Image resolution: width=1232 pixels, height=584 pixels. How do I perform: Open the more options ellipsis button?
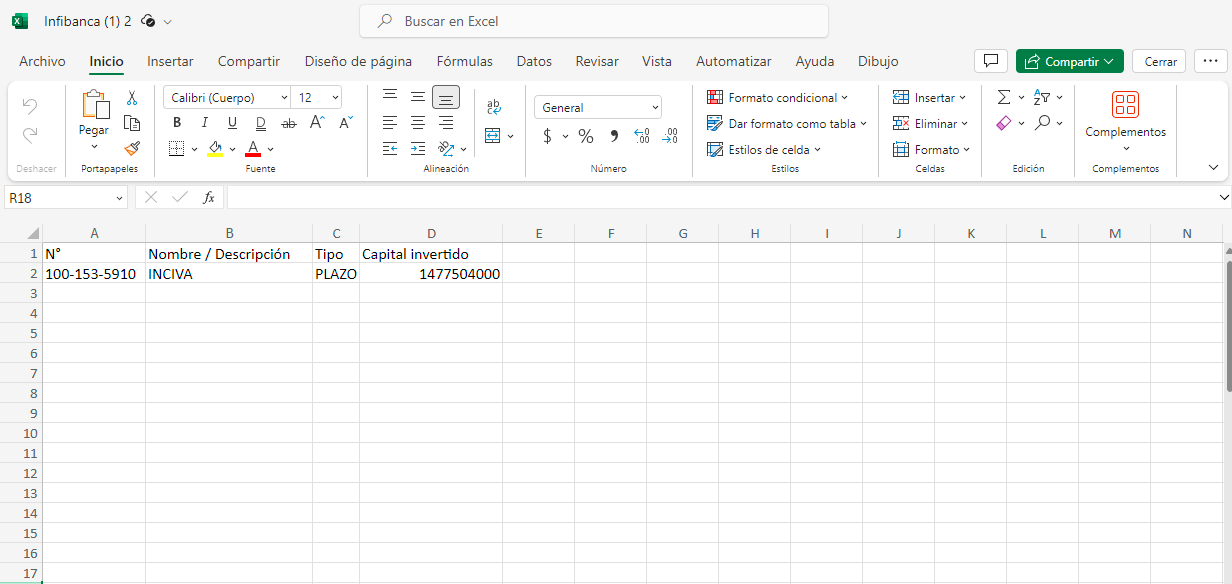1211,61
